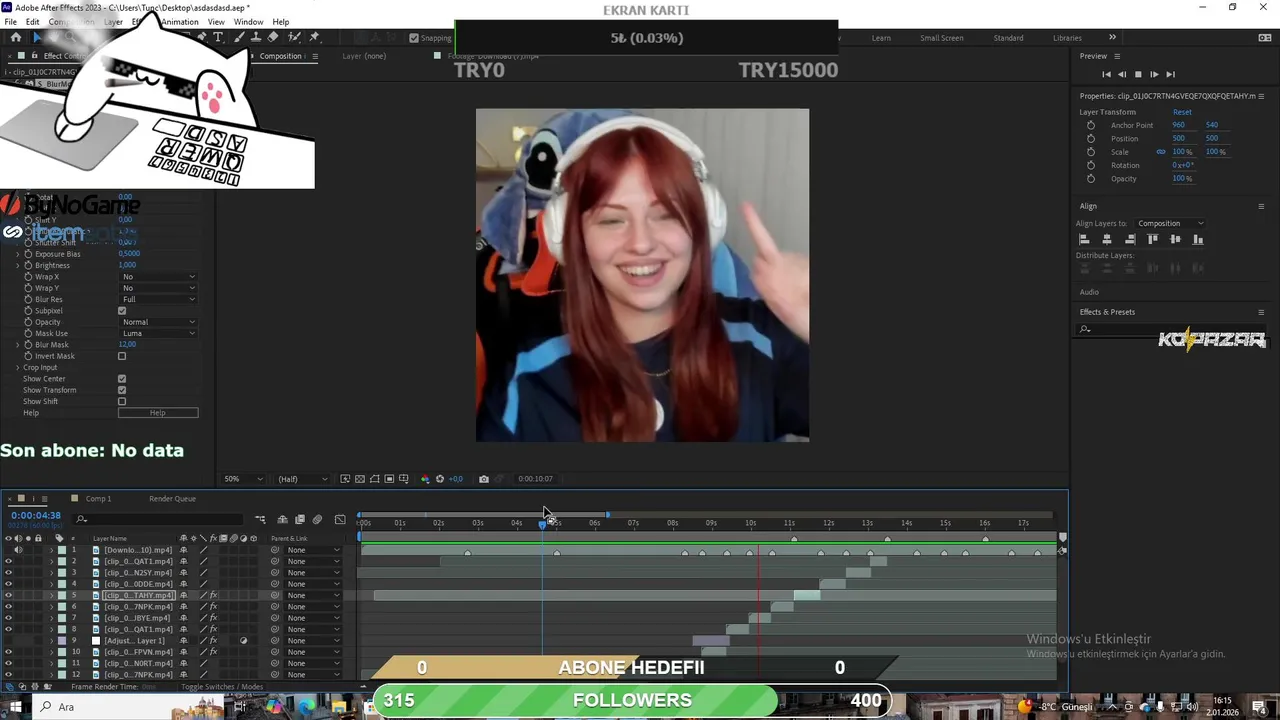Select the Home tool icon
Screen dimensions: 1280x720
pos(15,37)
